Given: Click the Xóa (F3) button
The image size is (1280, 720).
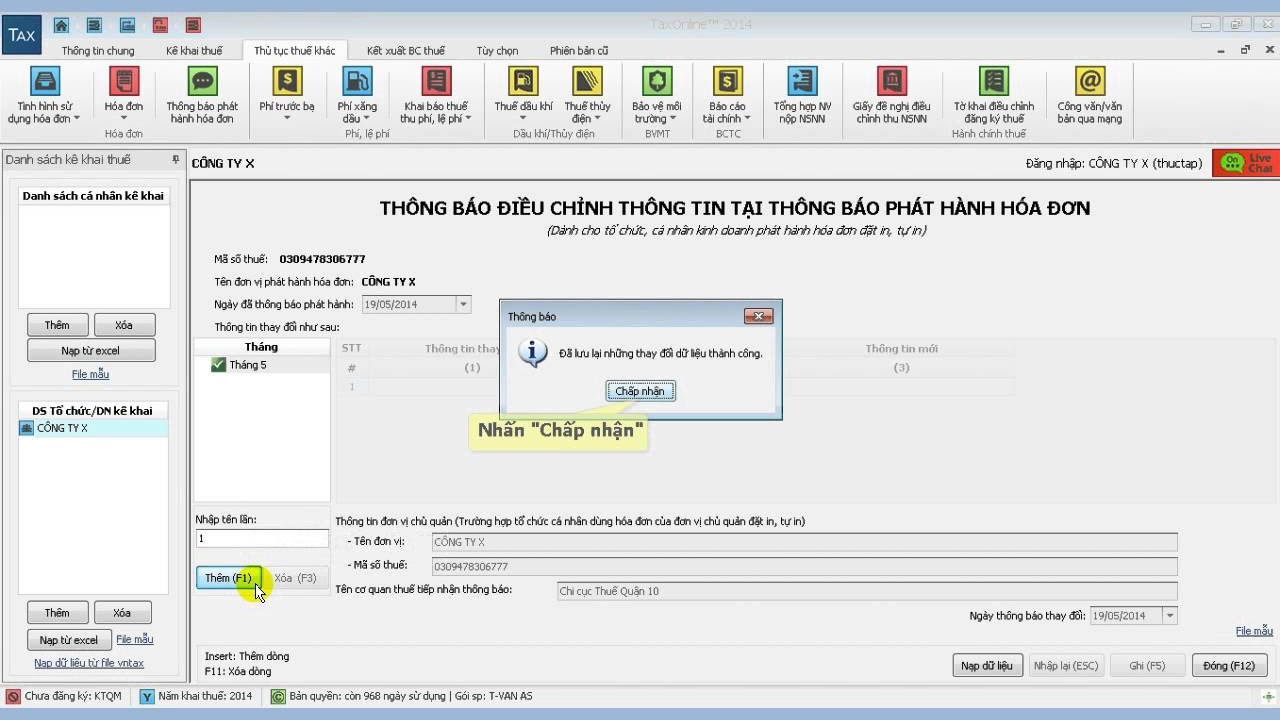Looking at the screenshot, I should [x=295, y=578].
